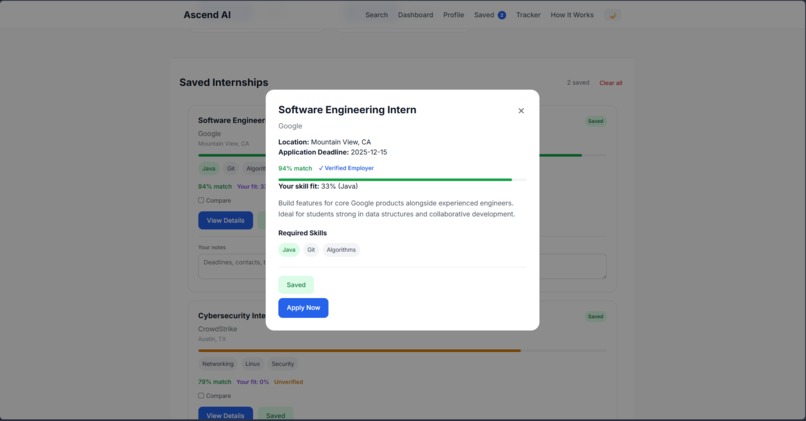Click the CrowdStrike orange match progress bar
Viewport: 806px width, 421px height.
402,351
